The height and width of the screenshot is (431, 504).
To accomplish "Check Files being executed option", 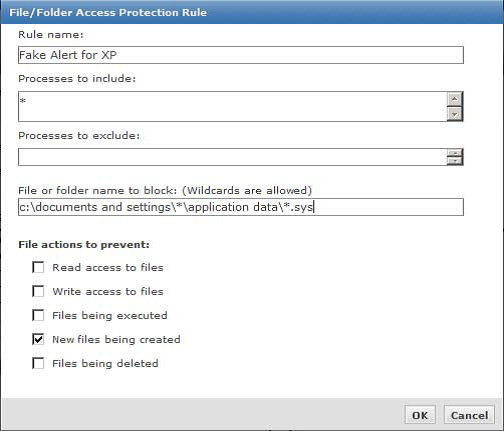I will pos(38,315).
